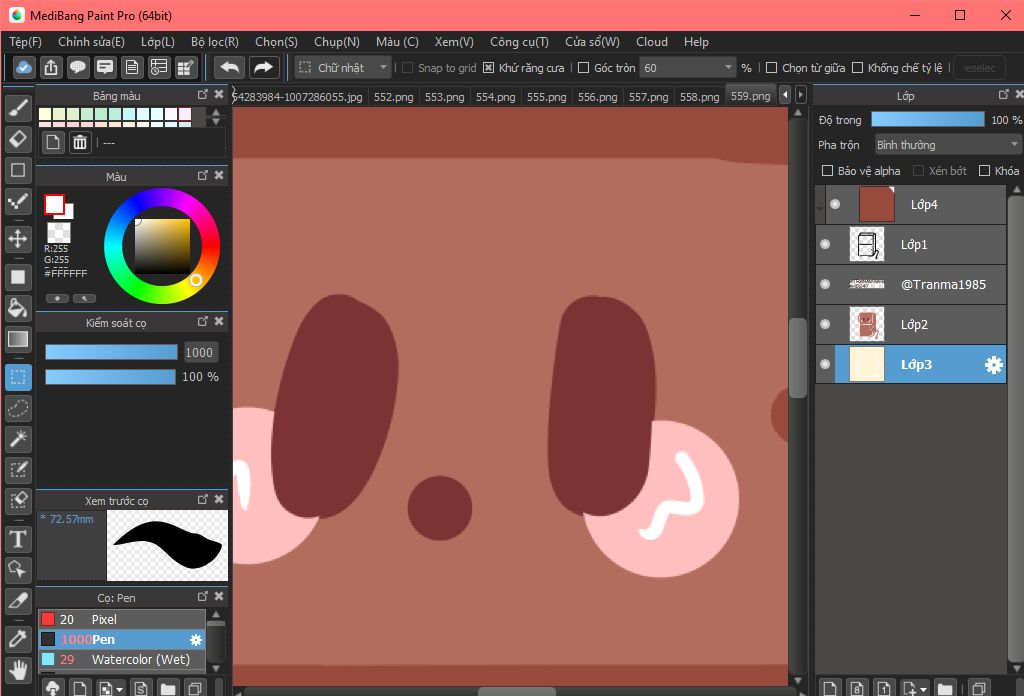Undock the Xem trước cọ panel
The width and height of the screenshot is (1024, 696).
[x=202, y=499]
